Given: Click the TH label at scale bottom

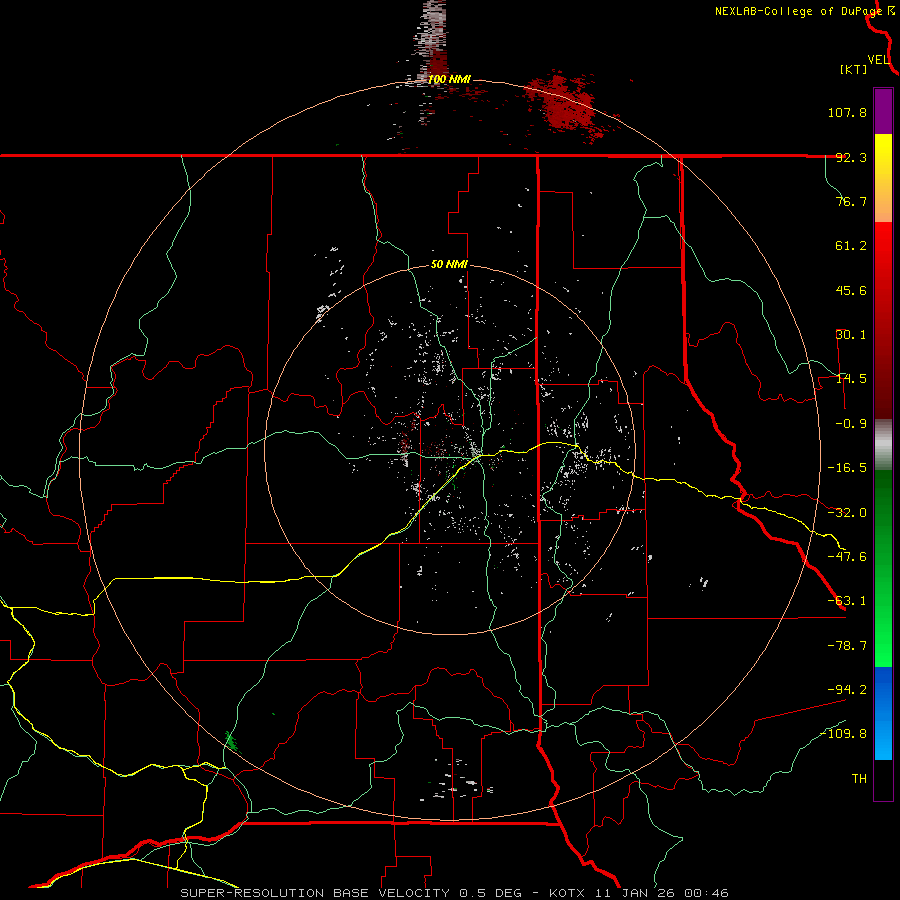Looking at the screenshot, I should [859, 779].
